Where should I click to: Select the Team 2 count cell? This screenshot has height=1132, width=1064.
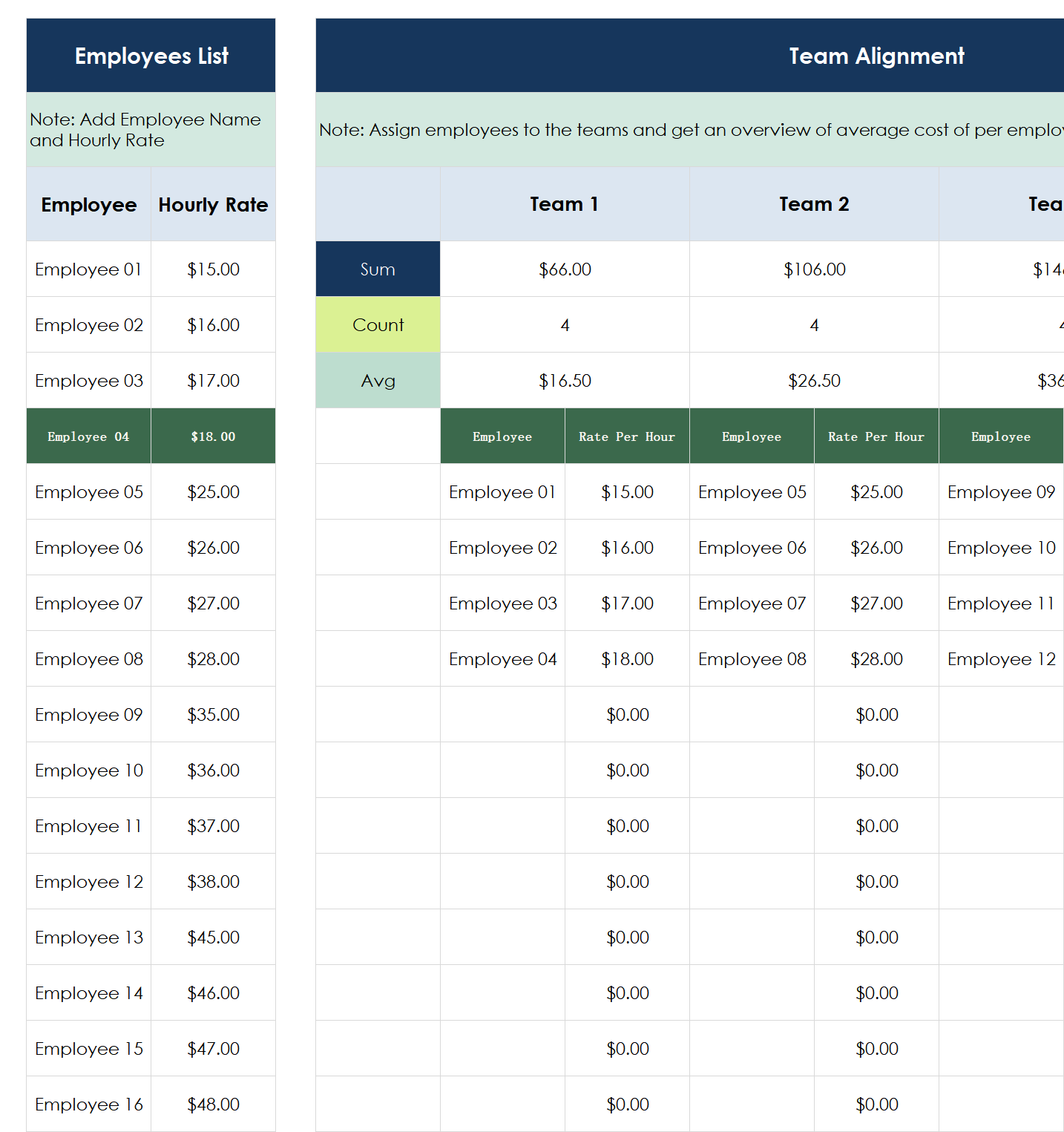click(x=814, y=325)
